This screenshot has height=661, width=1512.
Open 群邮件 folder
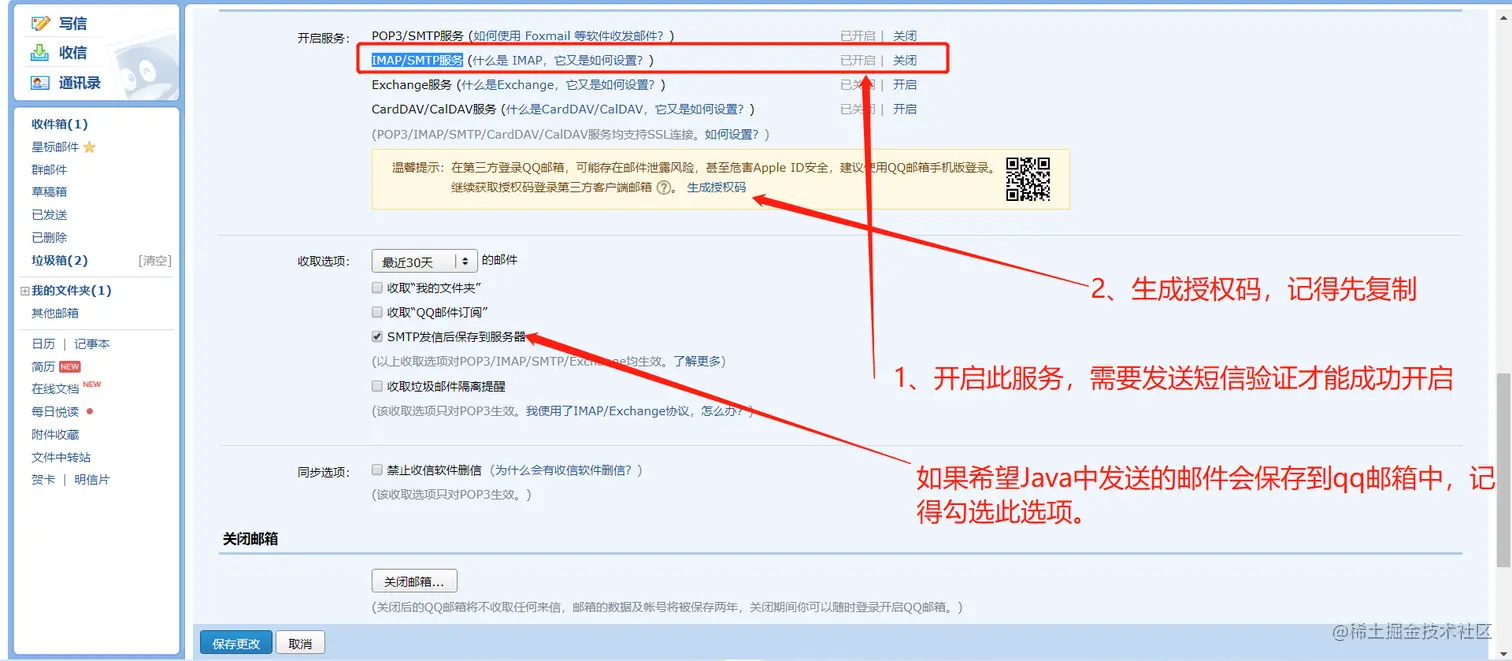(49, 170)
